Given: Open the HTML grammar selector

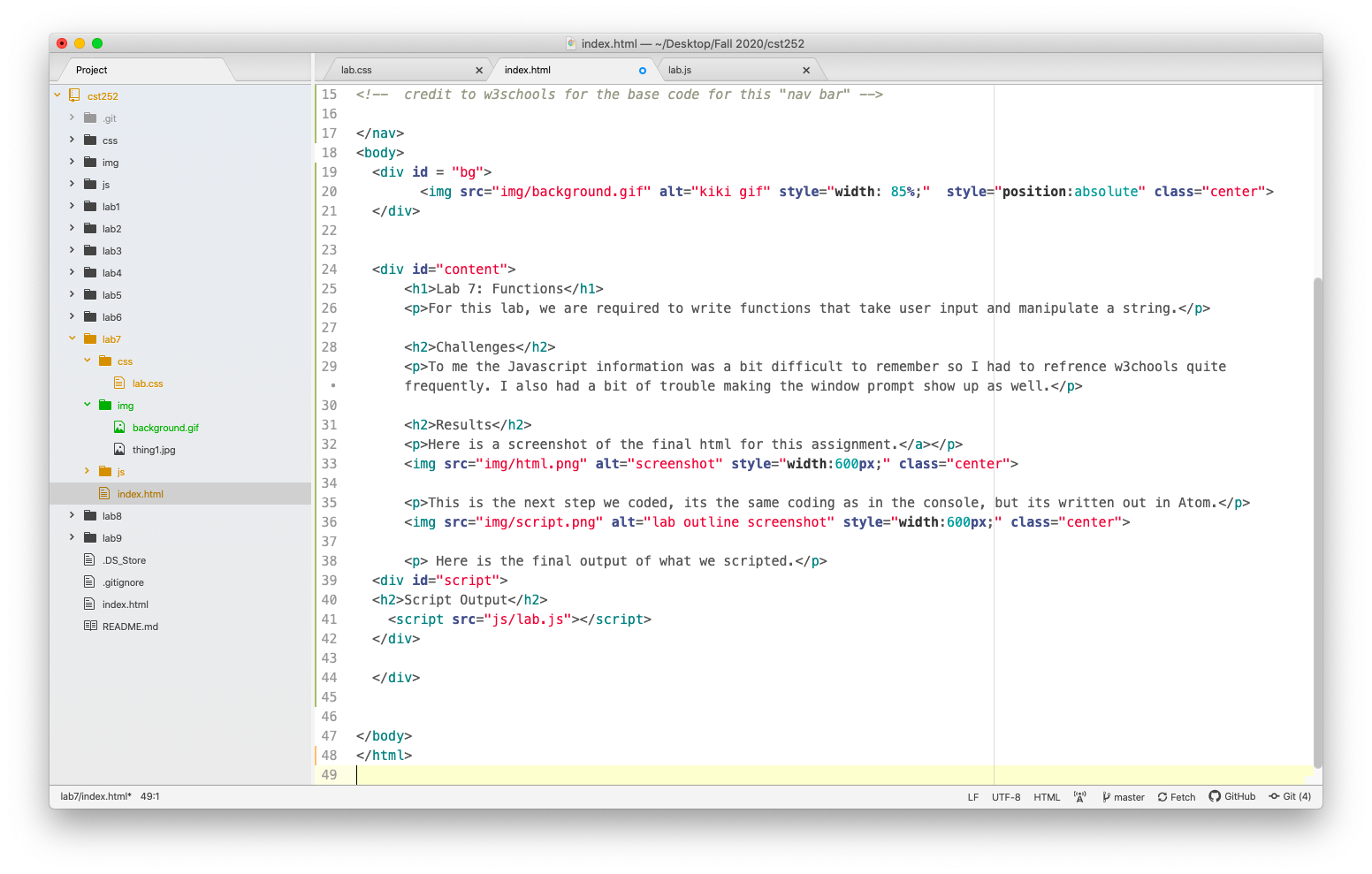Looking at the screenshot, I should point(1047,797).
